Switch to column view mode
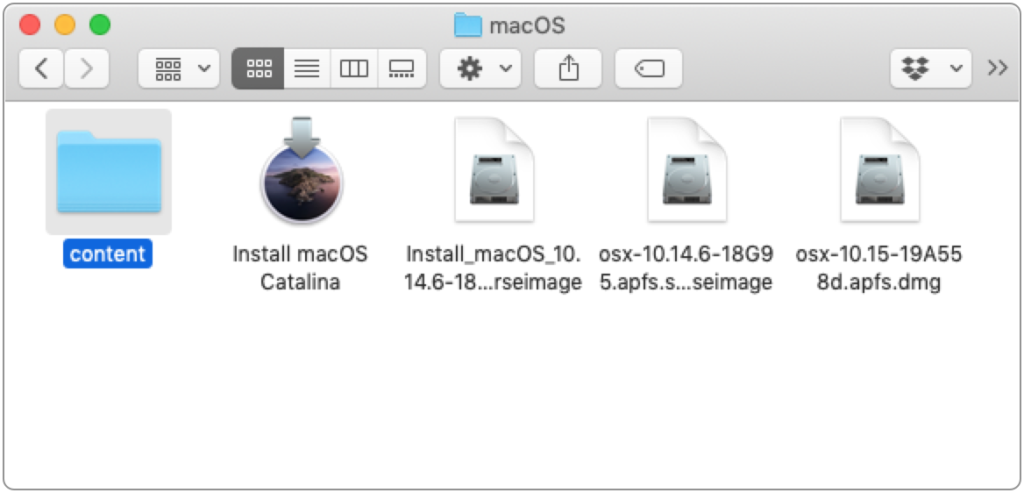The image size is (1024, 493). tap(354, 68)
